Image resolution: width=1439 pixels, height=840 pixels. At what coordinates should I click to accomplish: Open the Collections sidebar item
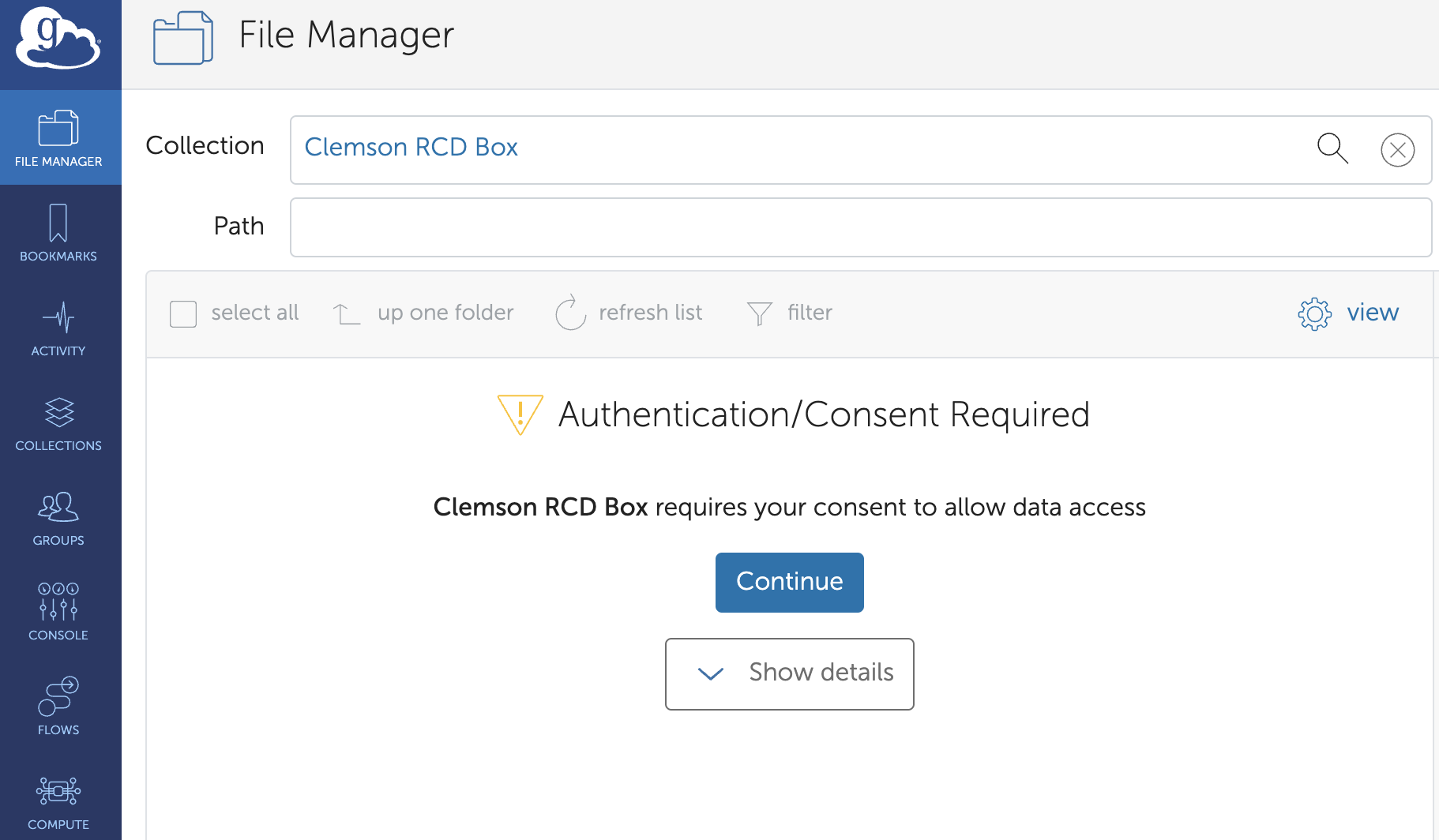58,422
